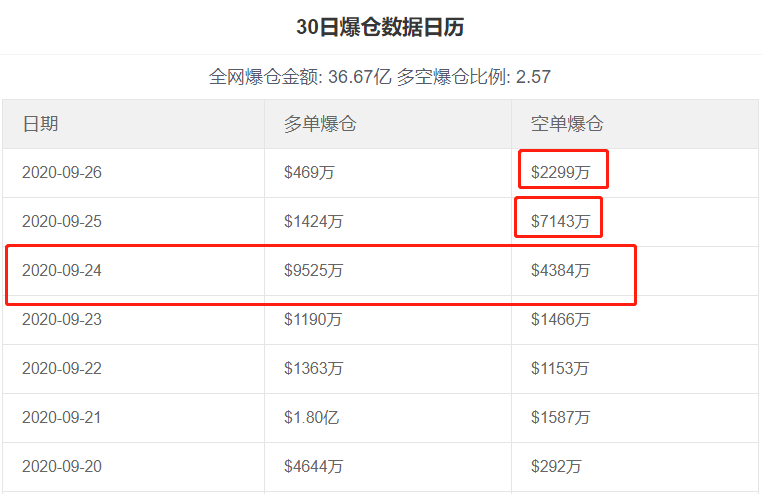Click the 全网爆仓金额 36.67亿 summary text
Screen dimensions: 763x494
click(x=300, y=77)
